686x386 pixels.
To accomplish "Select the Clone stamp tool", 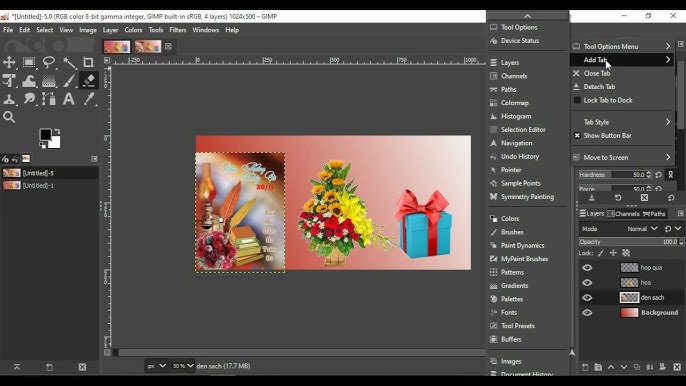I will click(x=9, y=99).
